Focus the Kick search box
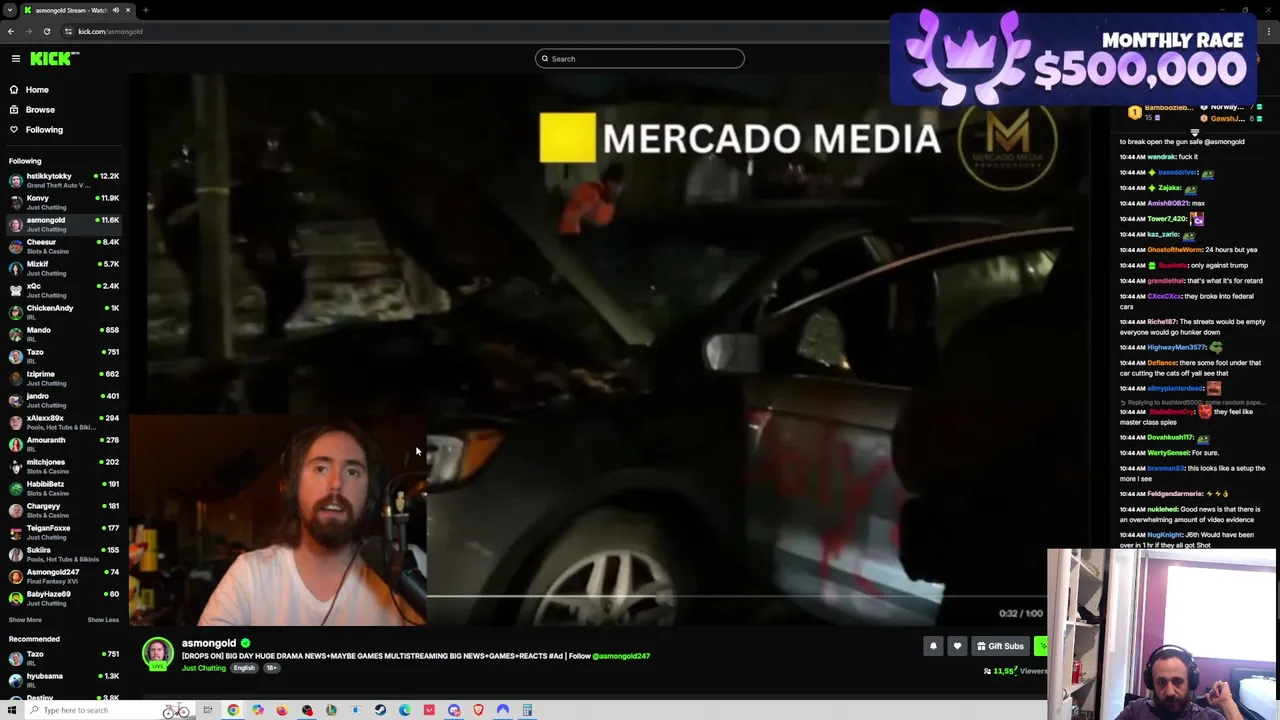 (x=640, y=59)
